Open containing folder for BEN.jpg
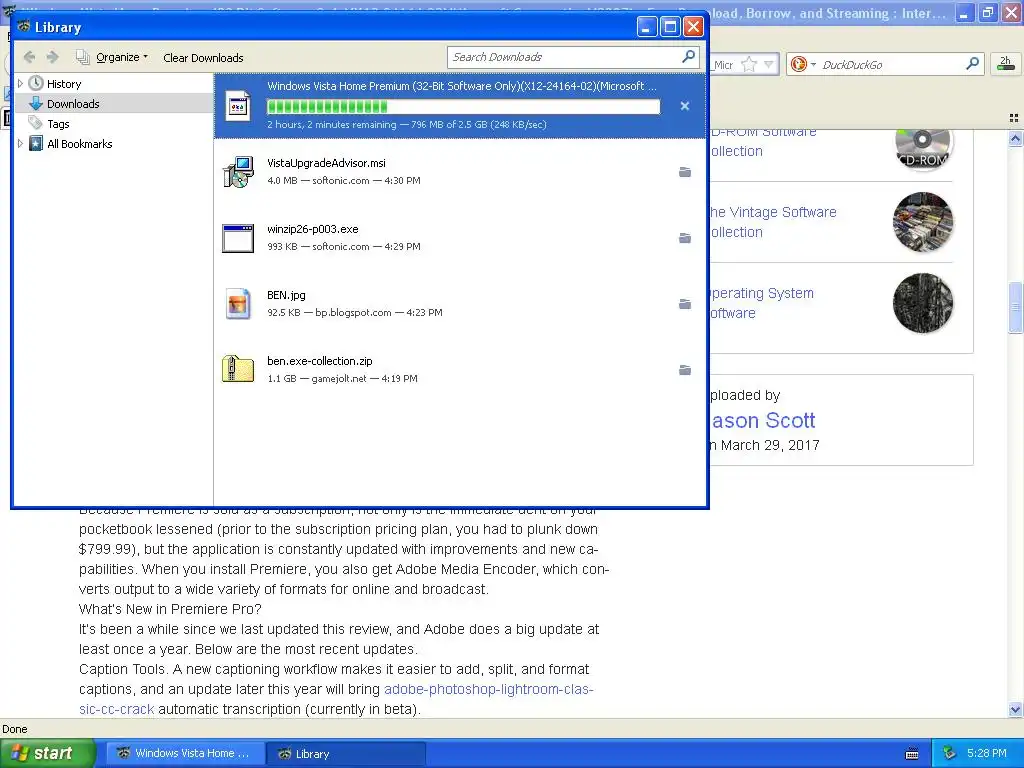This screenshot has height=768, width=1024. coord(684,304)
